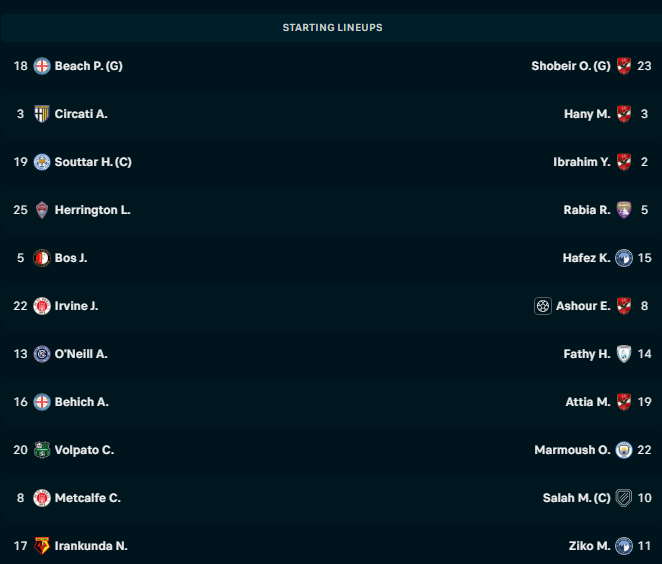
Task: Open goalkeeper Shobeir O. (G)
Action: [571, 66]
